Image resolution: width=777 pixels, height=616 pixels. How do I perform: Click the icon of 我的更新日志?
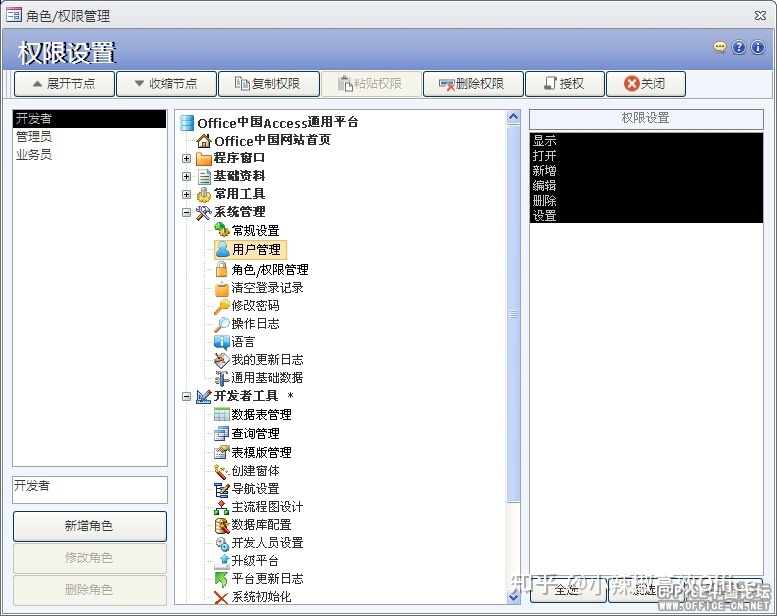click(x=222, y=360)
